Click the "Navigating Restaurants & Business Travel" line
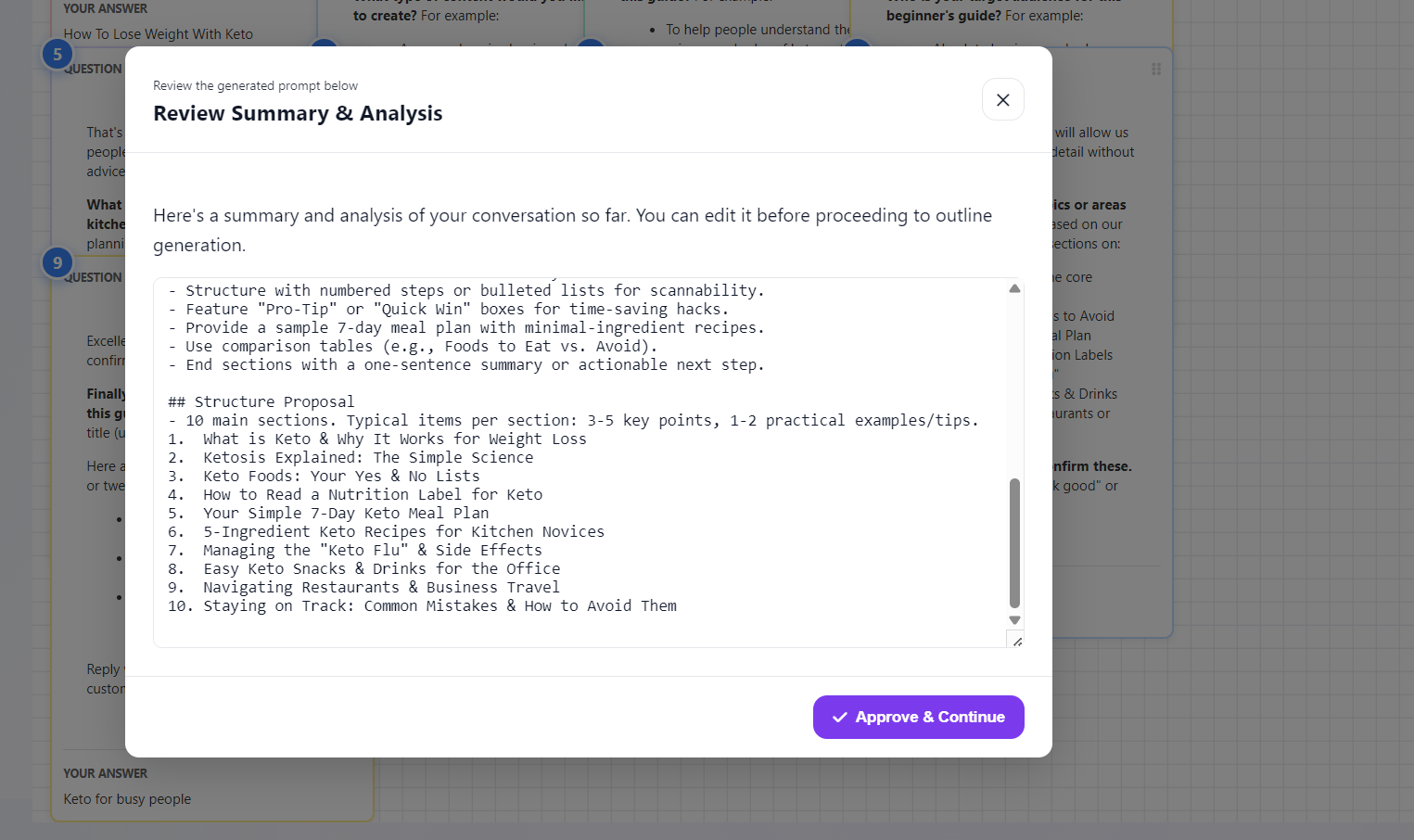This screenshot has height=840, width=1414. click(x=381, y=587)
